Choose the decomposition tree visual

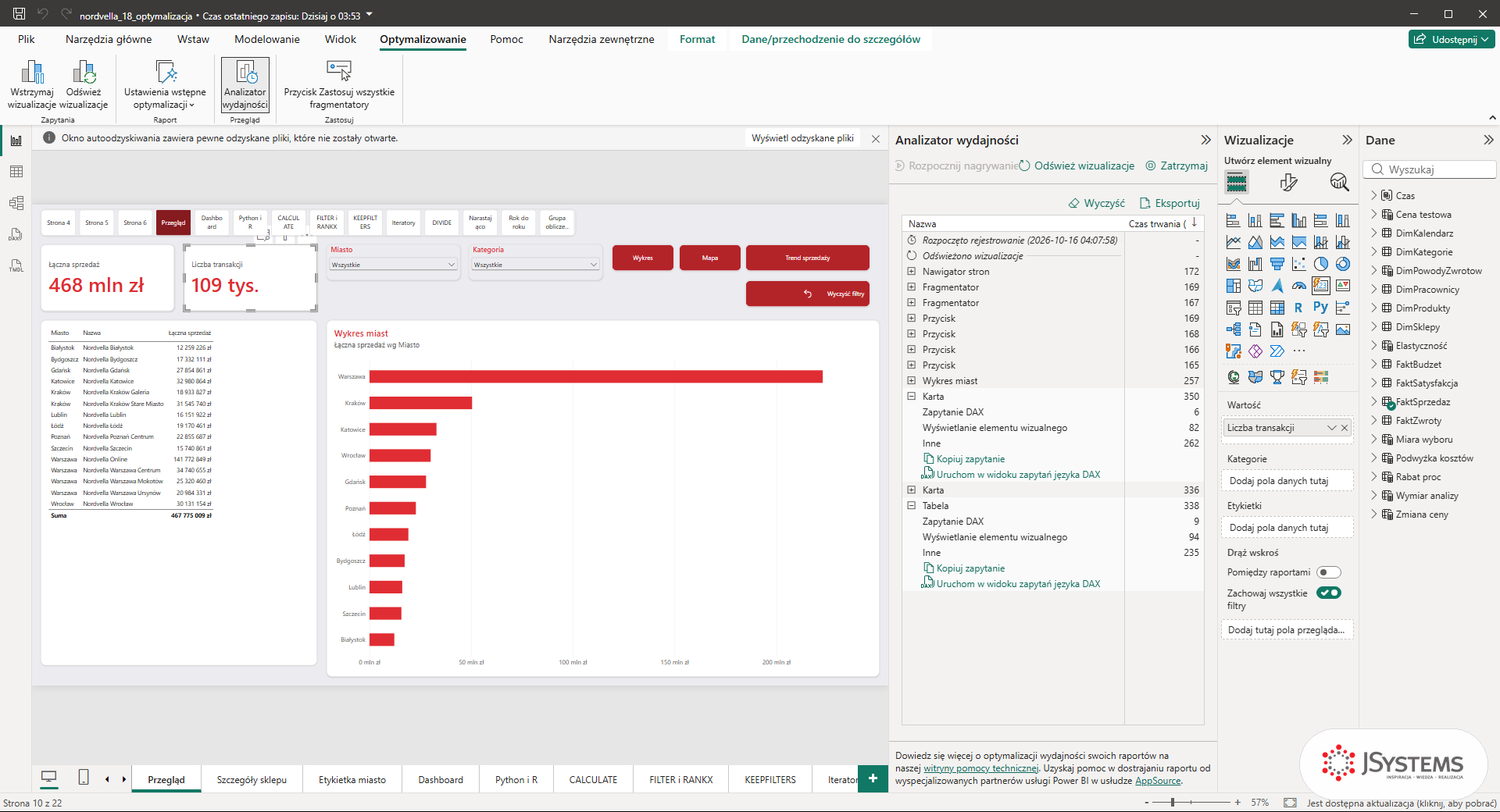click(1233, 329)
